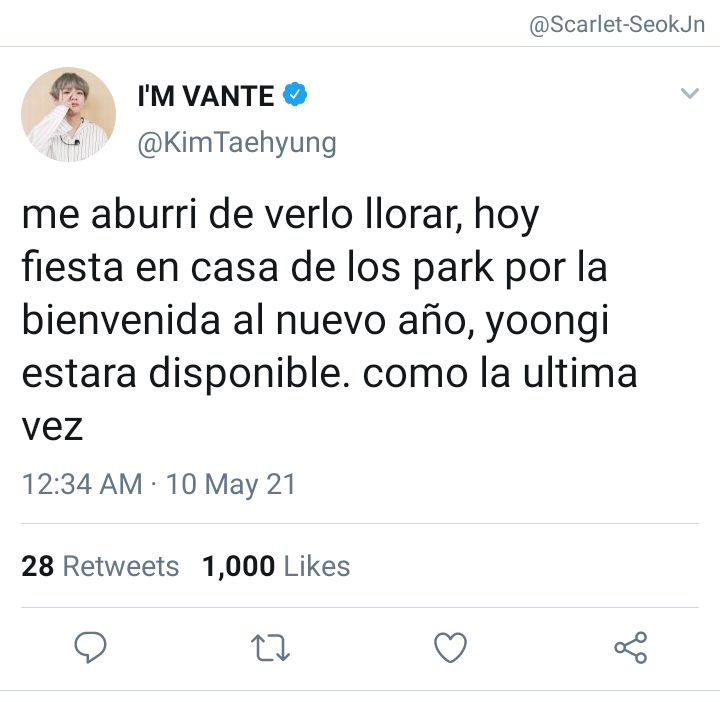Click 'como la ultima vez' text
This screenshot has height=702, width=720.
pyautogui.click(x=329, y=399)
